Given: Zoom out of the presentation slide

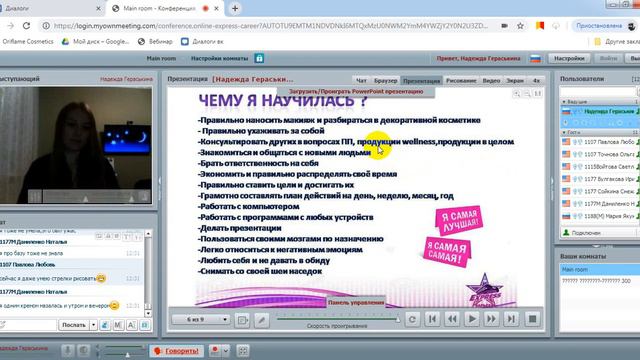Looking at the screenshot, I should (x=527, y=94).
